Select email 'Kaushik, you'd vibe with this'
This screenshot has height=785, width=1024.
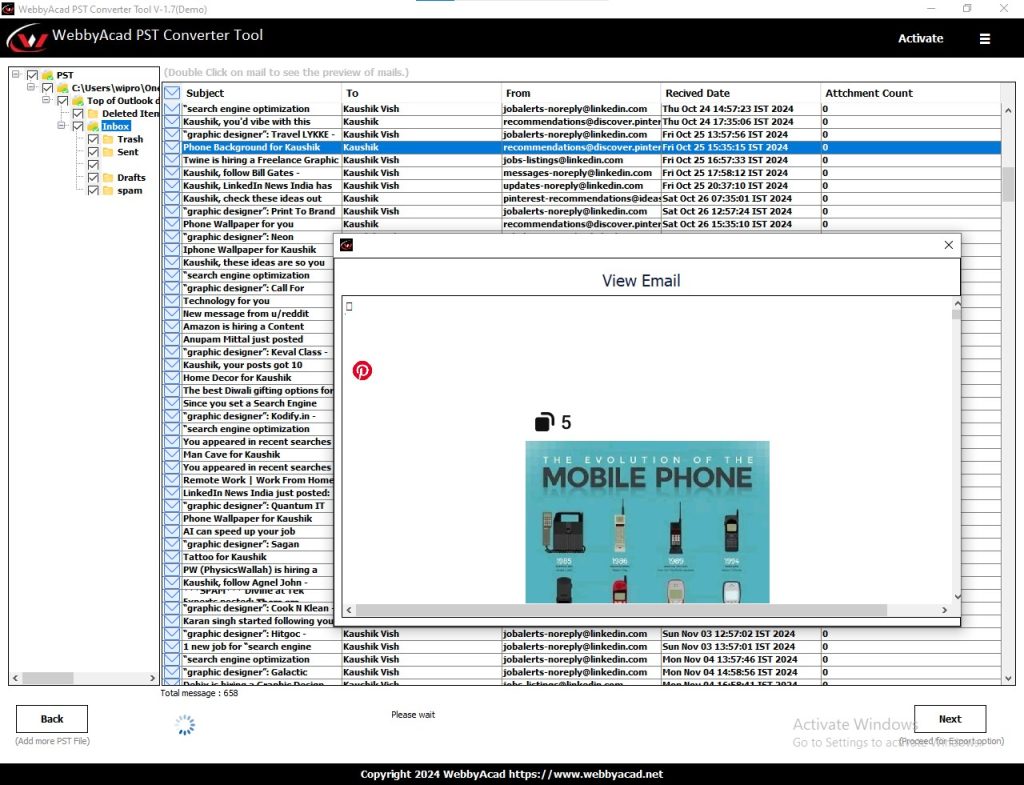(582, 121)
